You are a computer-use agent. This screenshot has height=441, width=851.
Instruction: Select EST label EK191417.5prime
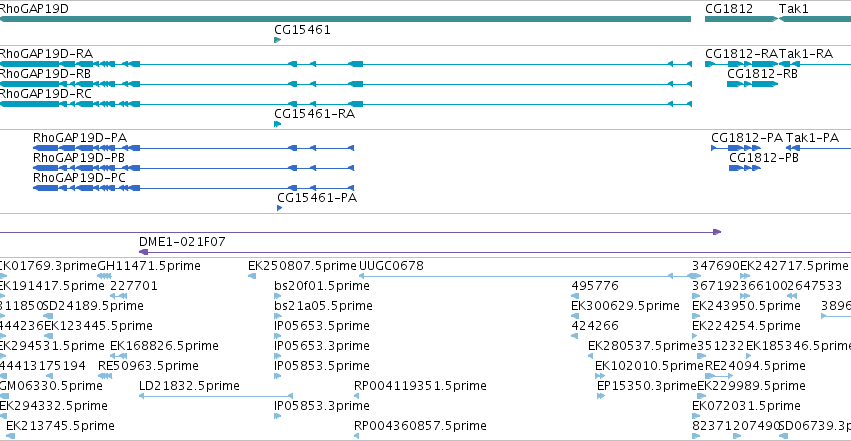[x=52, y=285]
